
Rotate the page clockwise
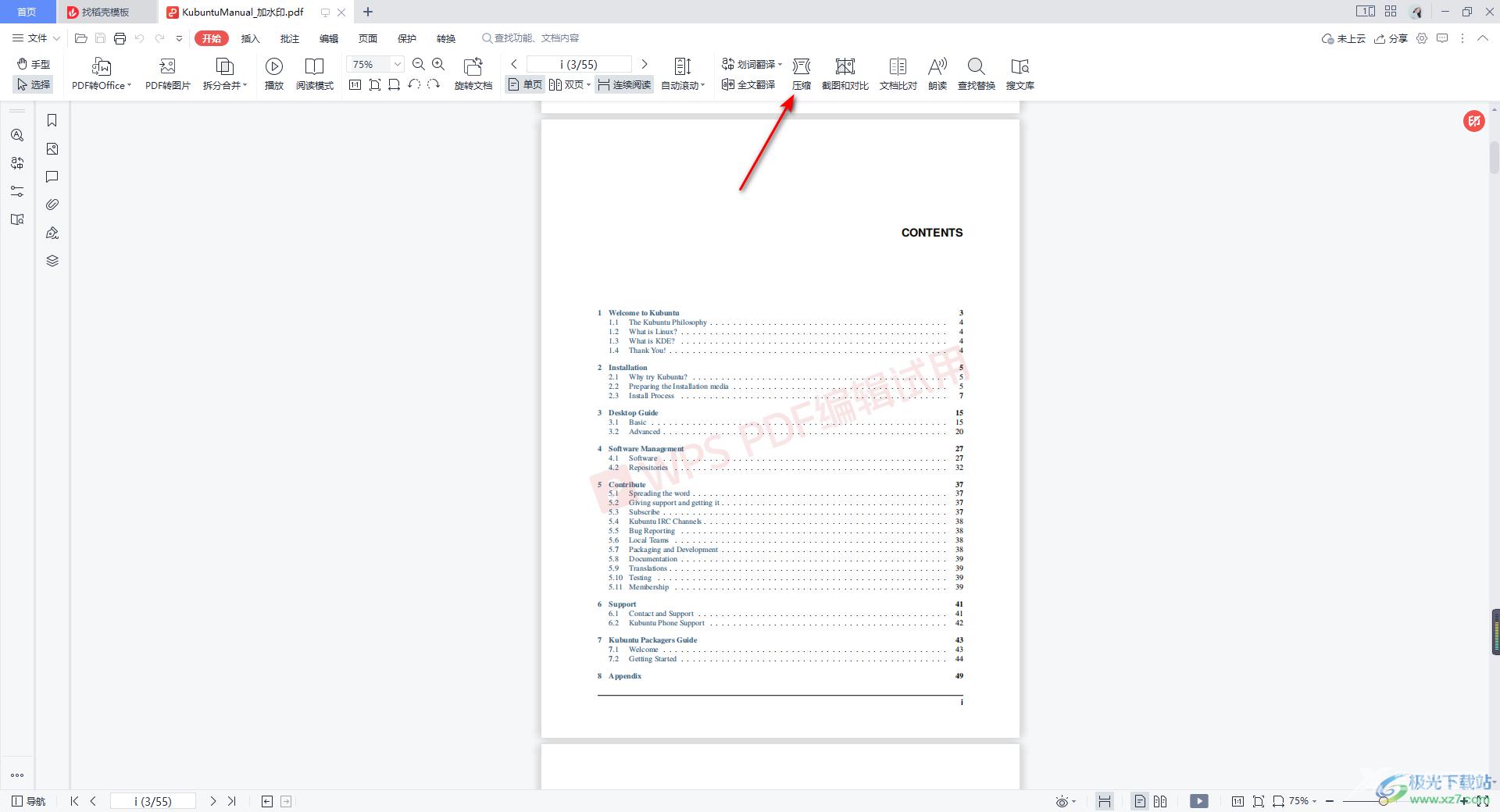(x=434, y=84)
